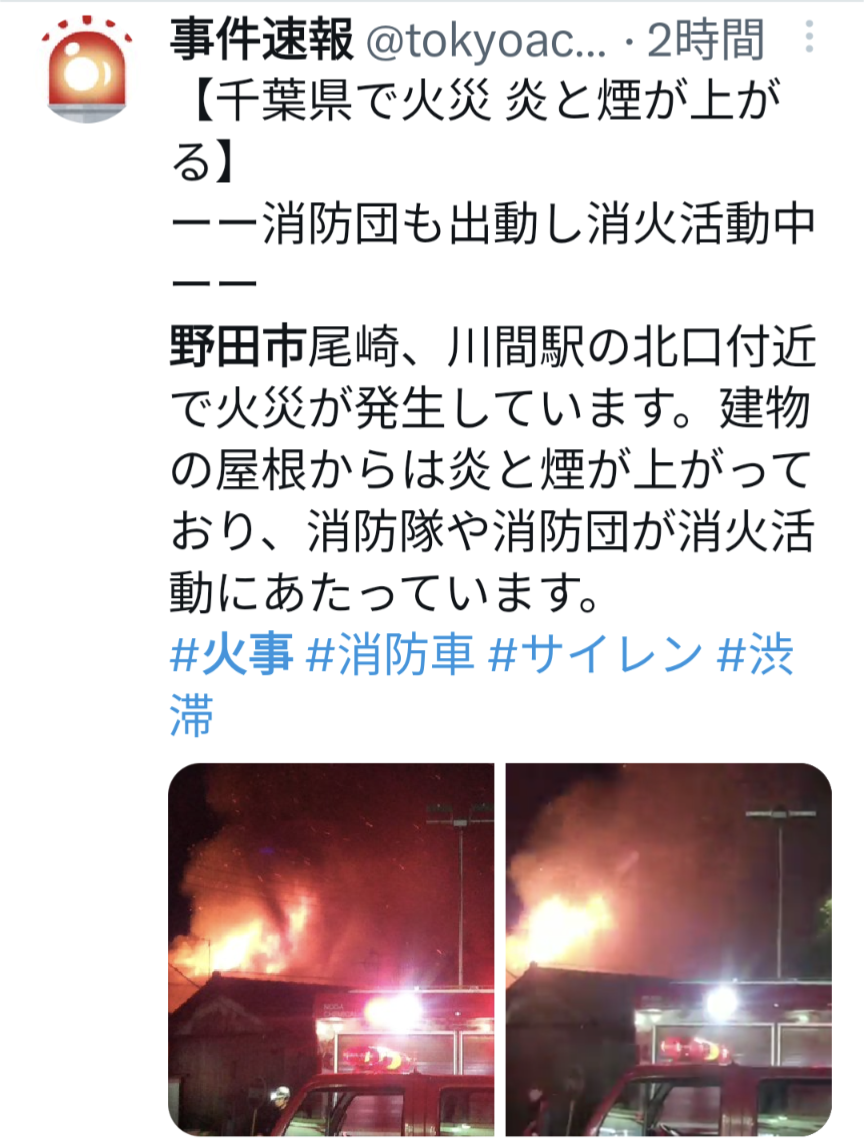Open the #渋滞 hashtag
The image size is (864, 1148).
point(482,685)
